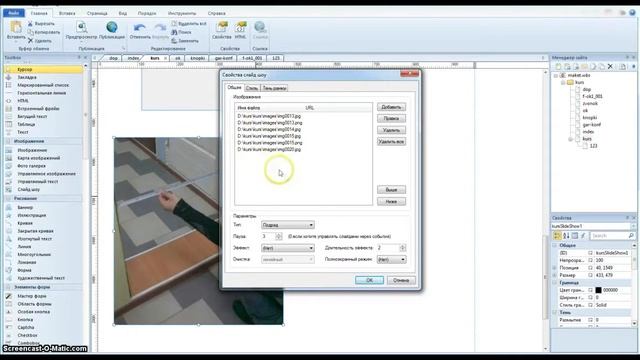Viewport: 640px width, 360px height.
Task: Click the Ниже (move down) button
Action: [391, 201]
